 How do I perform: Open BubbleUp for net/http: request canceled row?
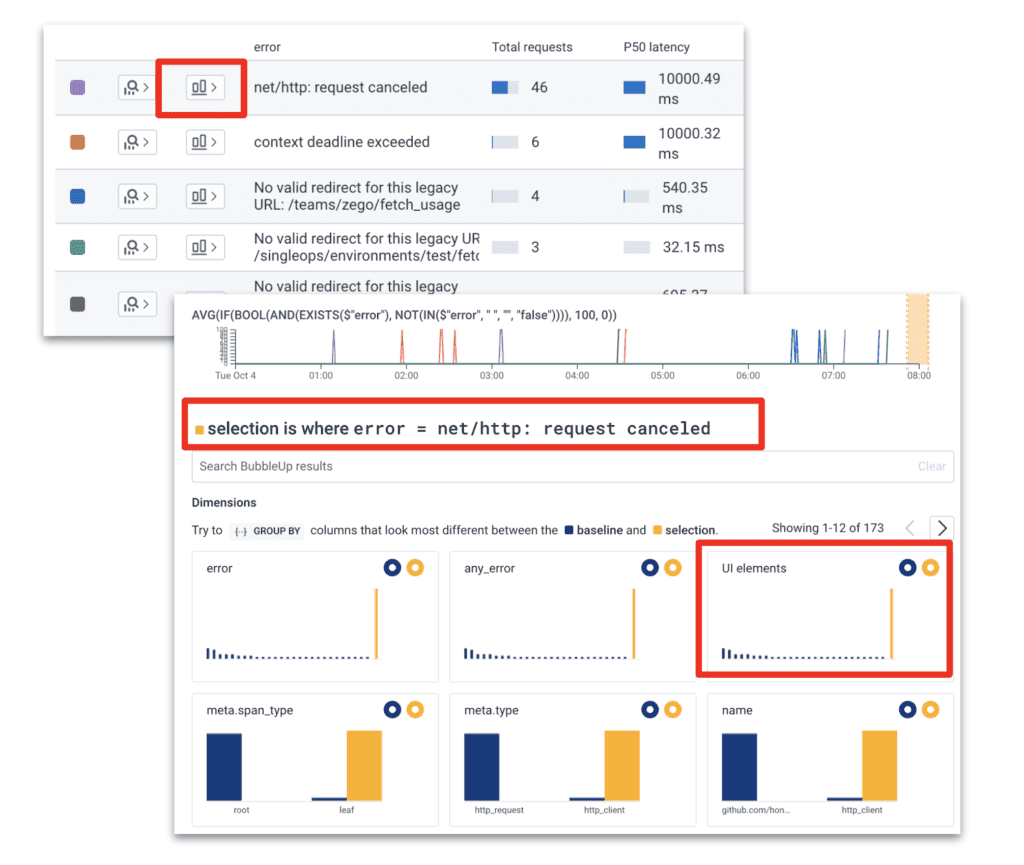pos(204,87)
